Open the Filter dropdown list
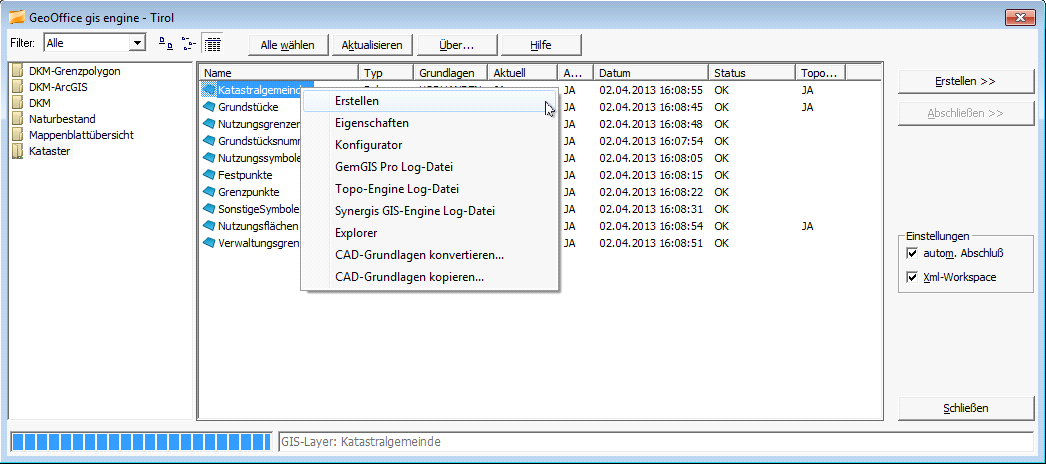Screen dimensions: 1046x464 coord(137,43)
